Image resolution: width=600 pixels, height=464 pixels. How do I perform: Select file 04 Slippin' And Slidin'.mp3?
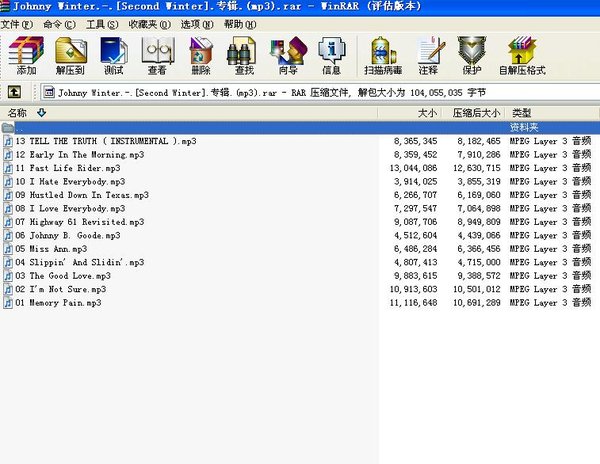[x=80, y=262]
